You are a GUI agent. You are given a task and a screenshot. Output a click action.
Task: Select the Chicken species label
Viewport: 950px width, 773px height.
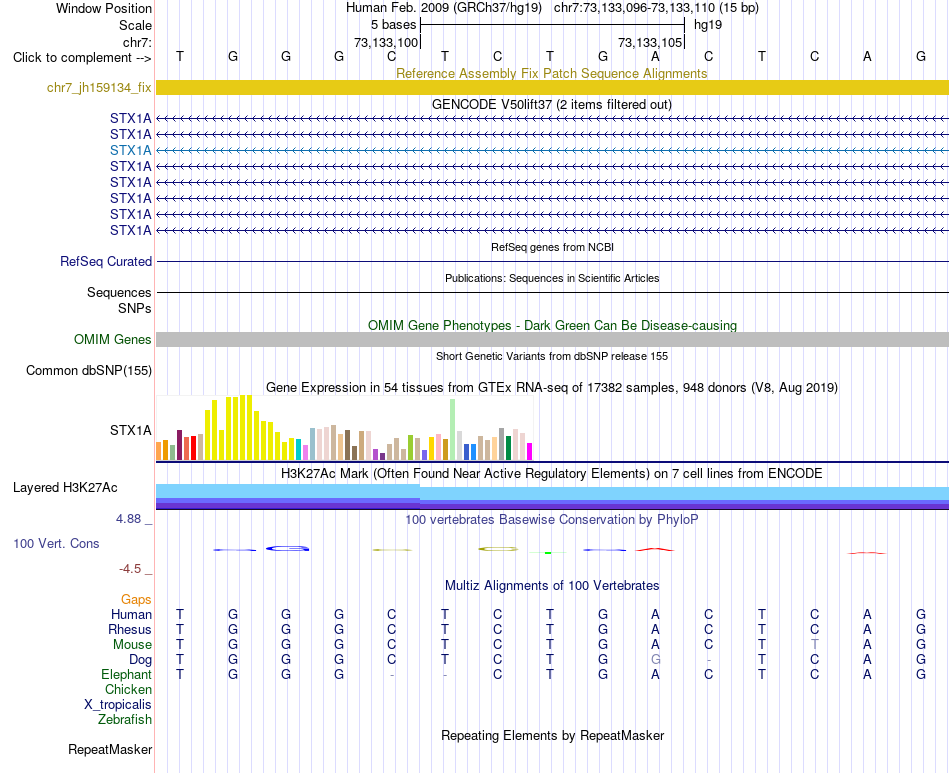click(x=128, y=689)
